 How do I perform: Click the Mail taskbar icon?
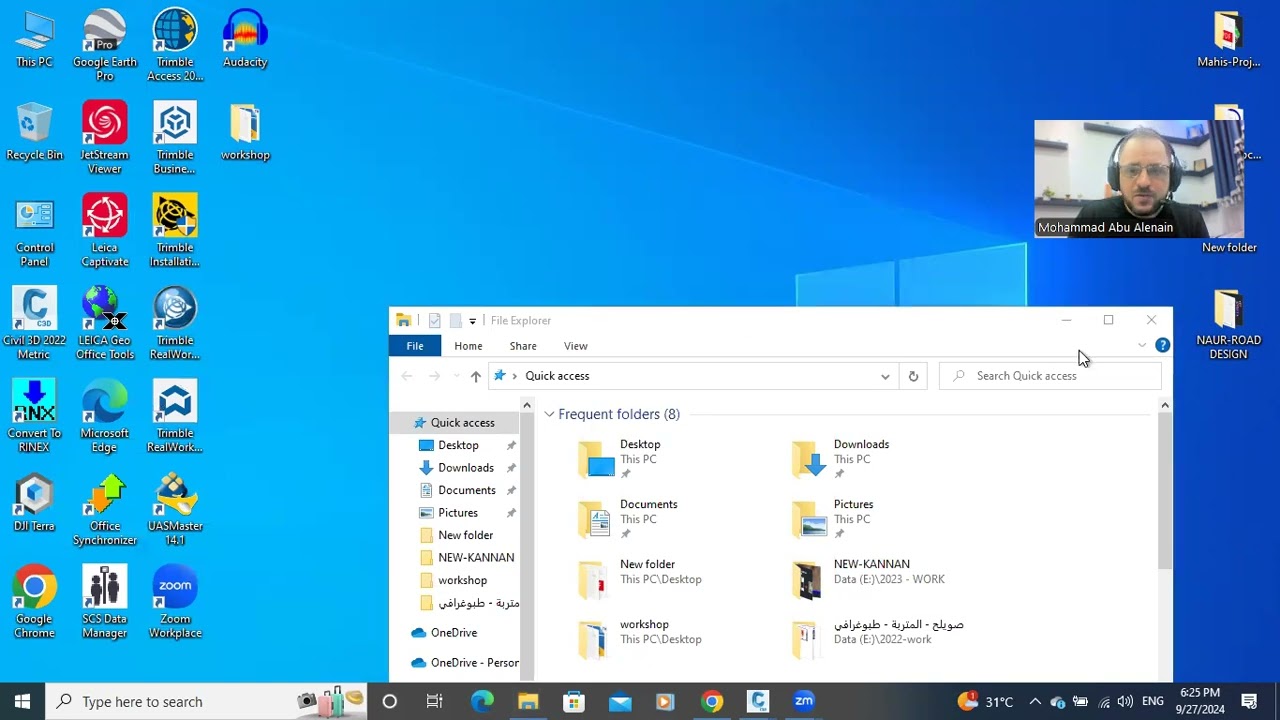[620, 701]
